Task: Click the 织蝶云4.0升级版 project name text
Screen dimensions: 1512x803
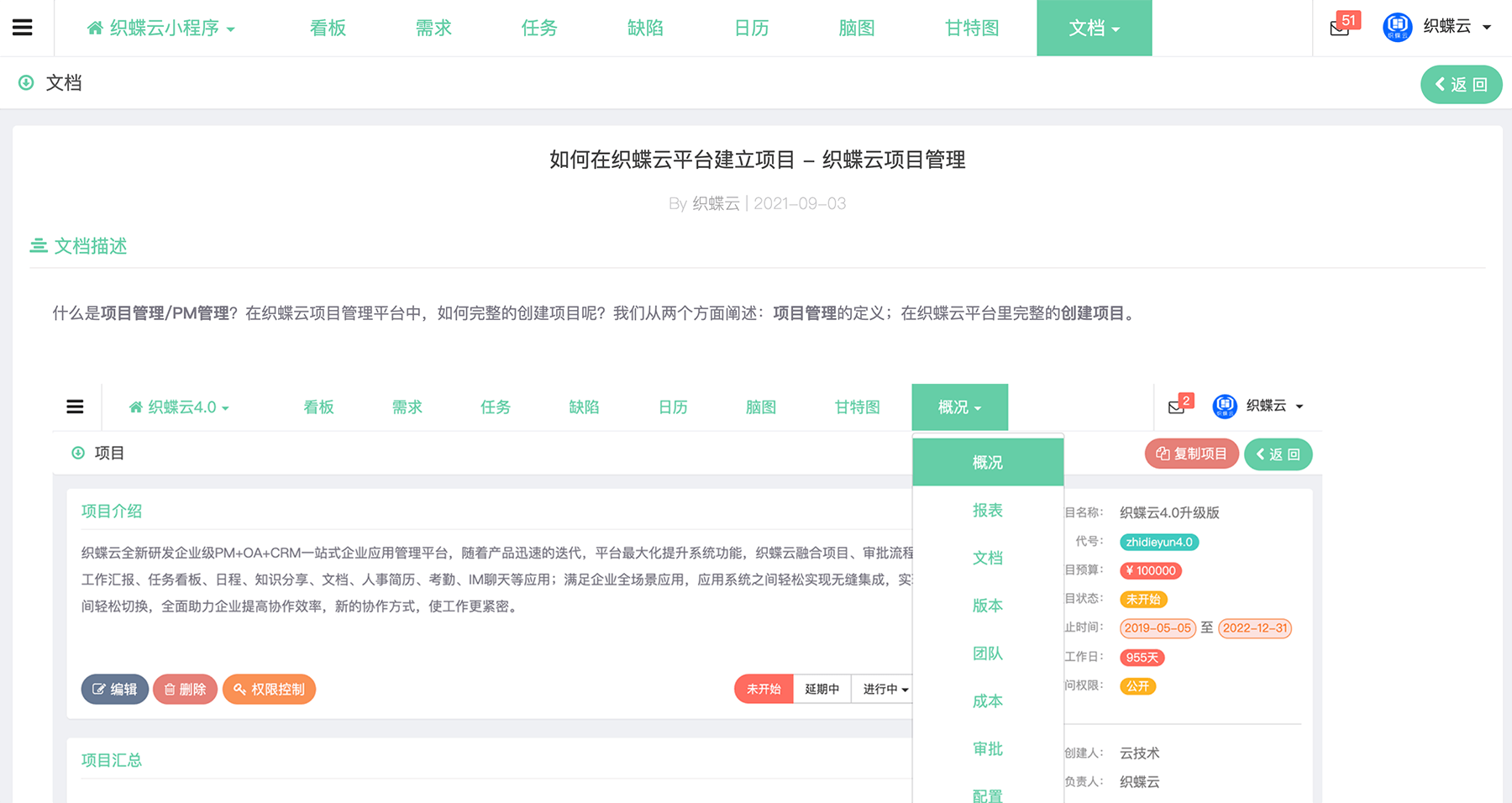Action: click(1169, 512)
